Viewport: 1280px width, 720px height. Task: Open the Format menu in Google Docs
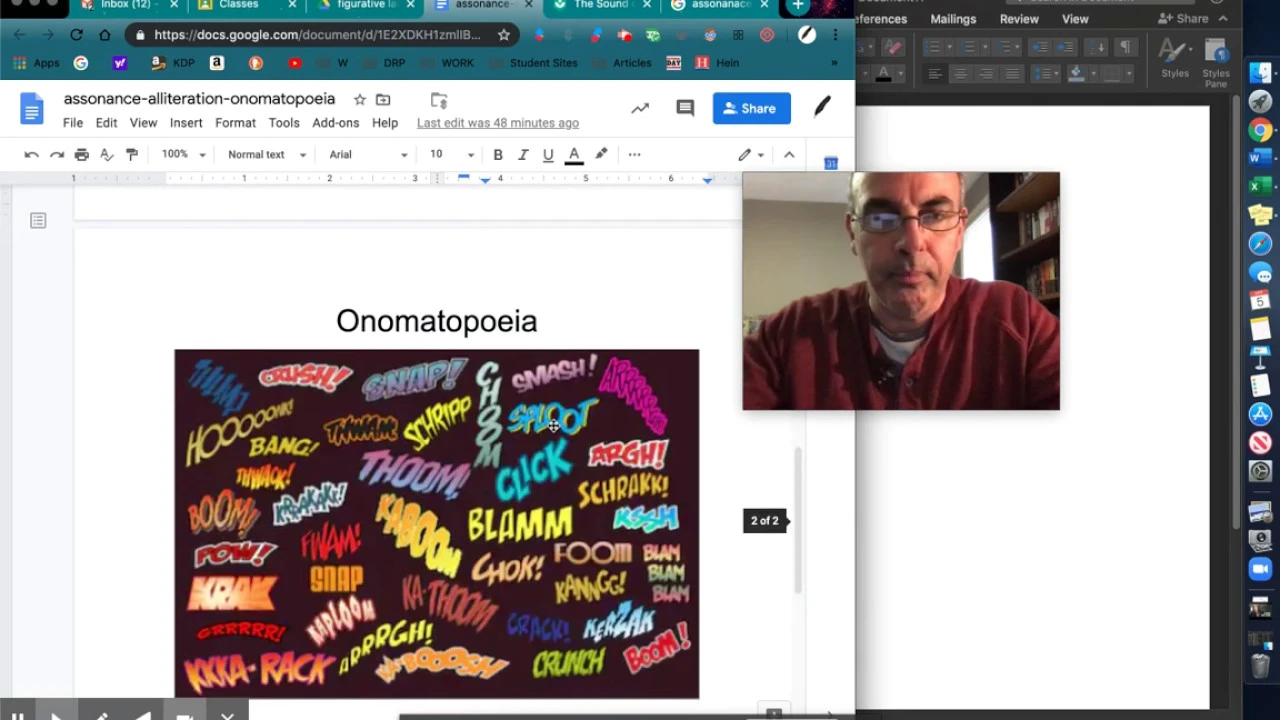click(x=235, y=123)
